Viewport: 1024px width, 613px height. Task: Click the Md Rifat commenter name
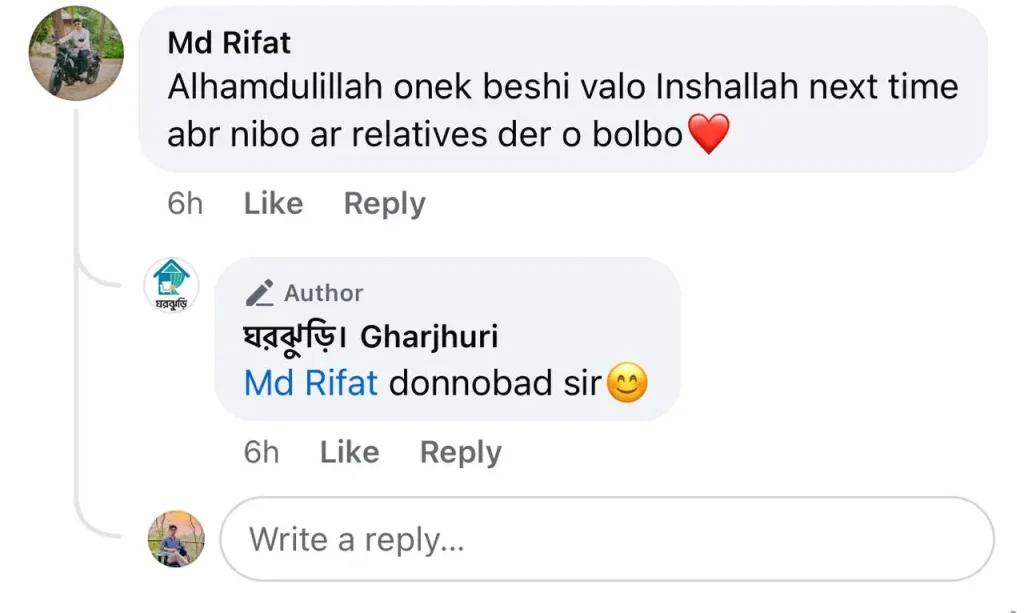[x=229, y=43]
